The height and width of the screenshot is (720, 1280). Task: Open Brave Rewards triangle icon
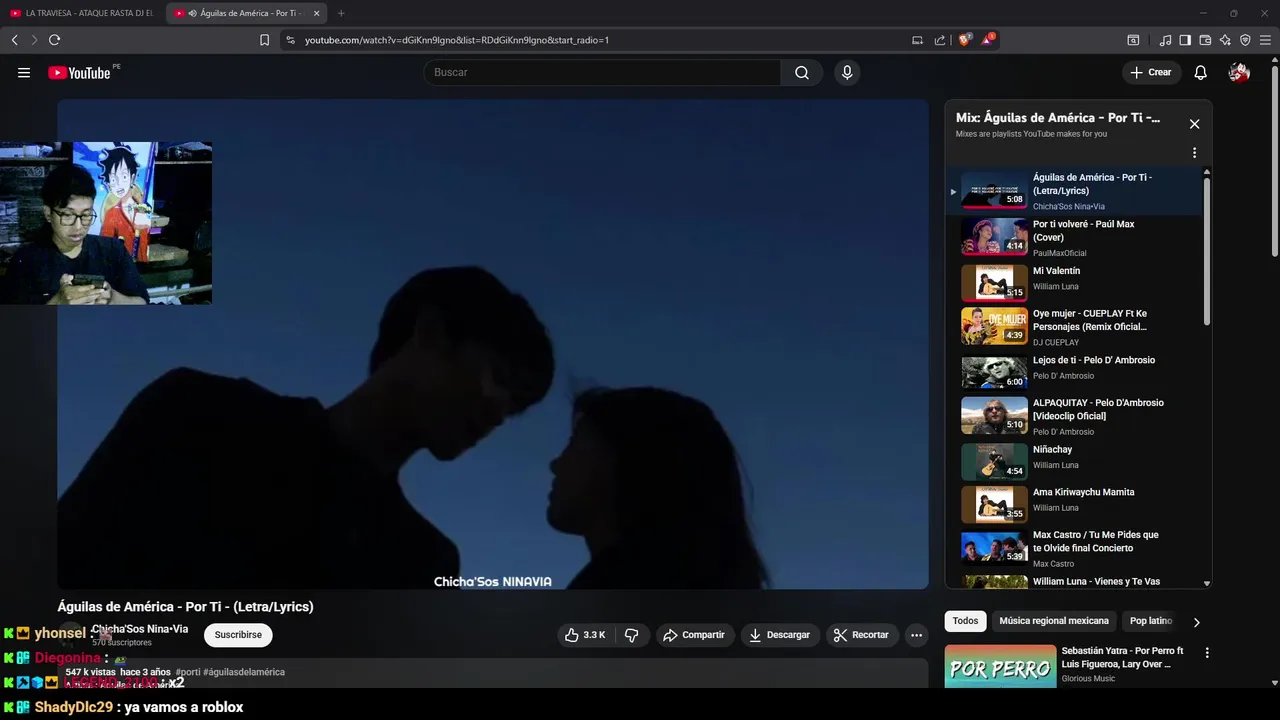(x=988, y=40)
